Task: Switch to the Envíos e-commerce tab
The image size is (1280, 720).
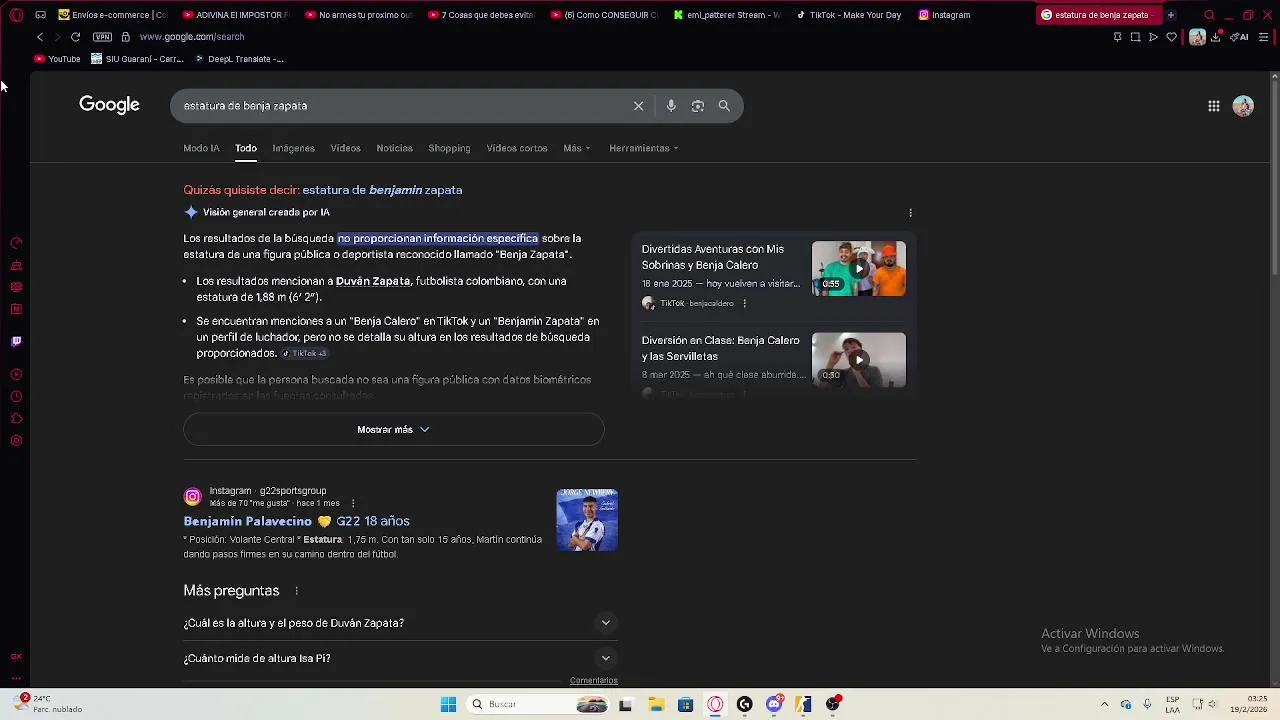Action: click(113, 15)
